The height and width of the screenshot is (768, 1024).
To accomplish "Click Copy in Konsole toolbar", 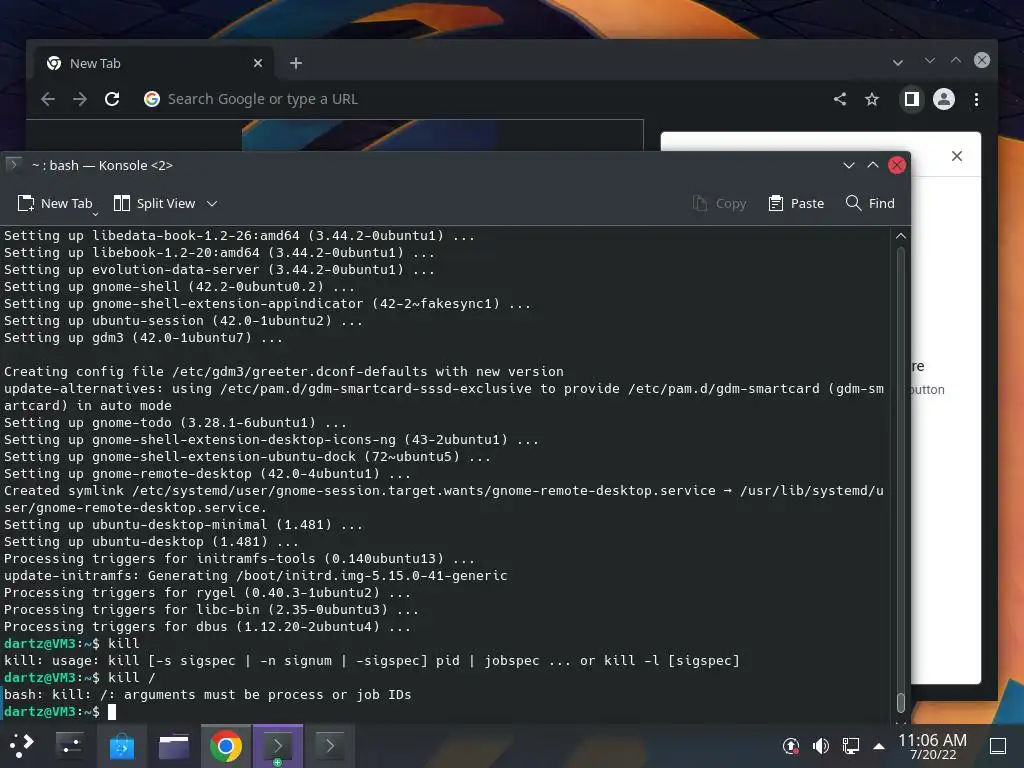I will pos(719,204).
